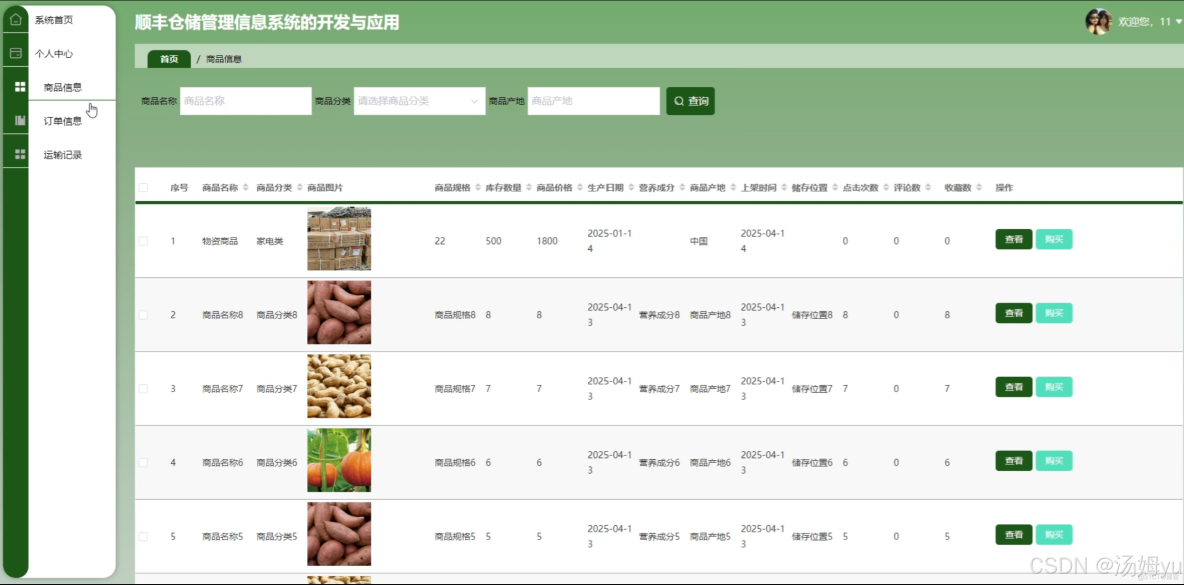Open 个人中心 via its card icon
1184x585 pixels.
pos(15,53)
